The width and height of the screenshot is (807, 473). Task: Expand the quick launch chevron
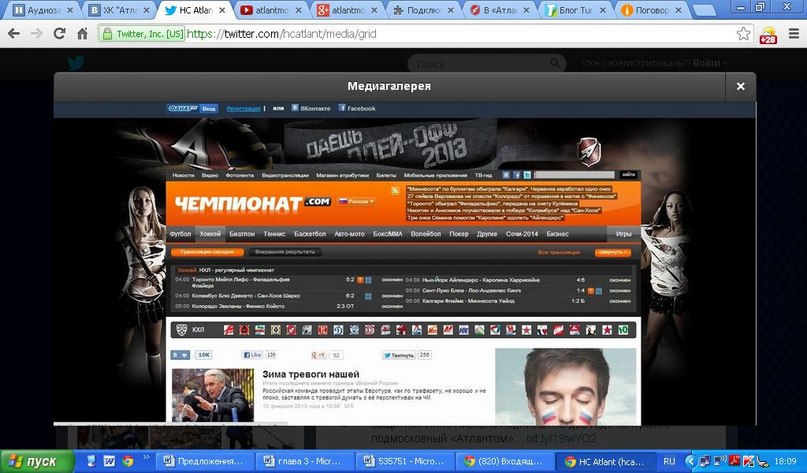pos(146,457)
